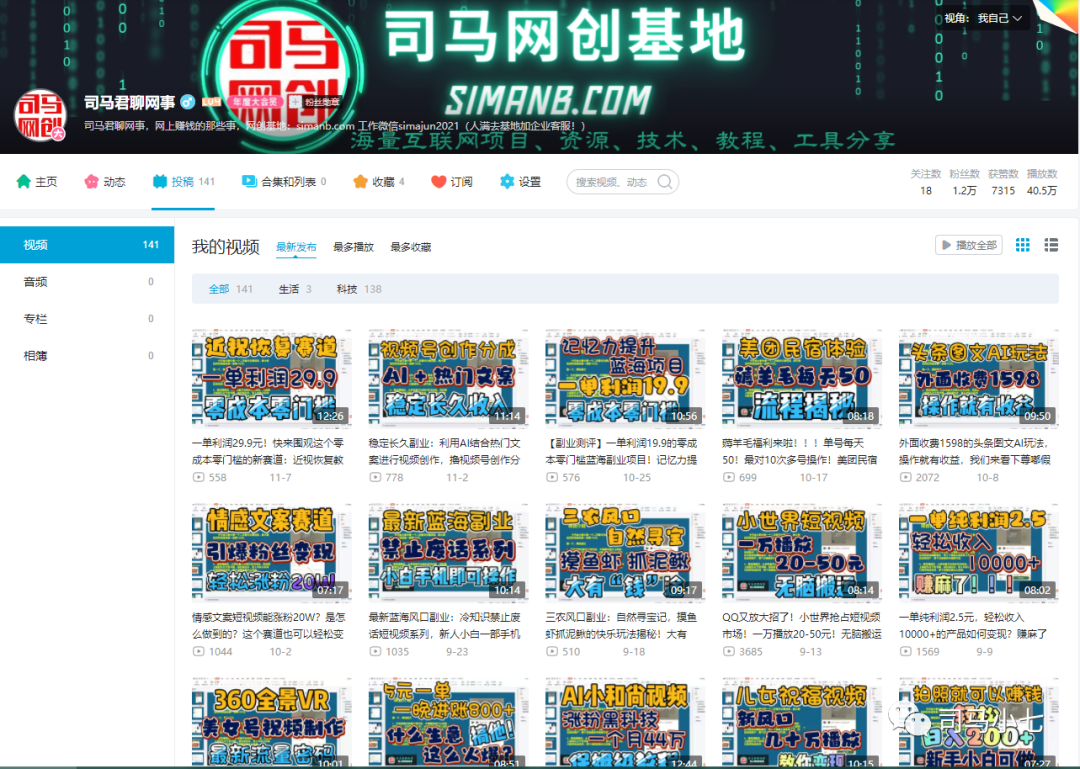
Task: Filter by 全部 141 category
Action: [231, 289]
